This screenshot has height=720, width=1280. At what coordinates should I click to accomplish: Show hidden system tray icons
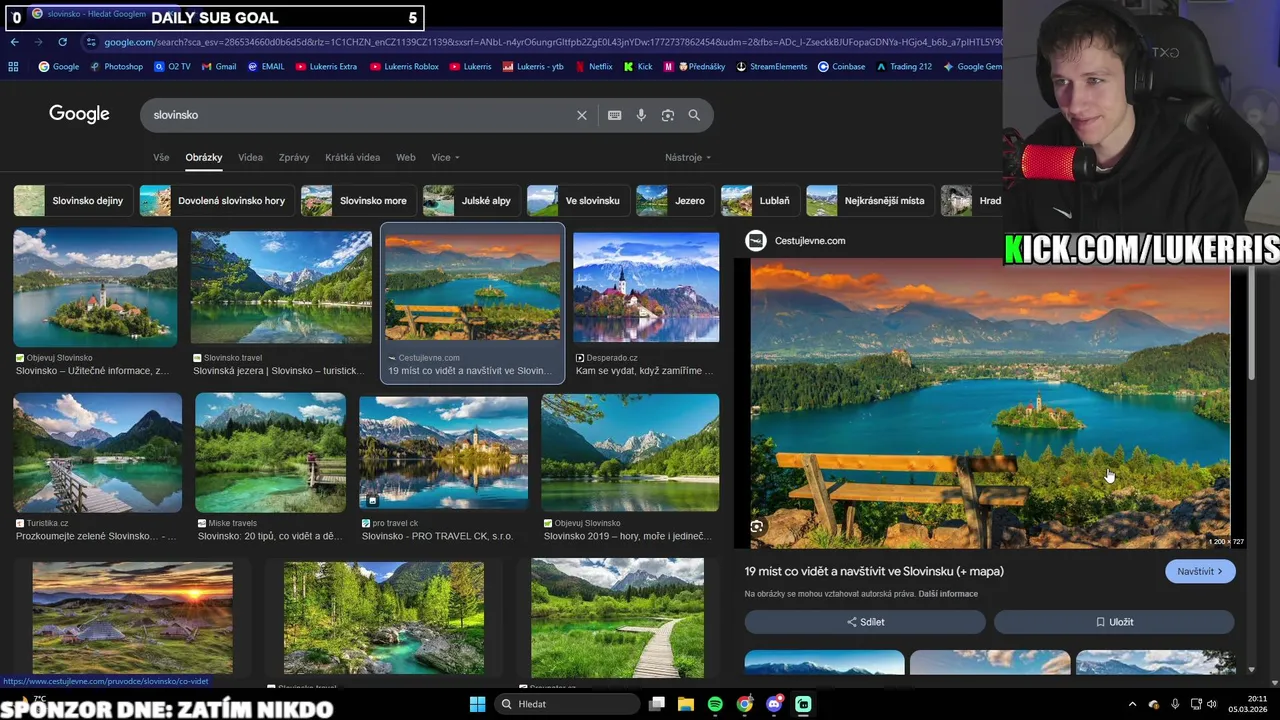(1132, 704)
